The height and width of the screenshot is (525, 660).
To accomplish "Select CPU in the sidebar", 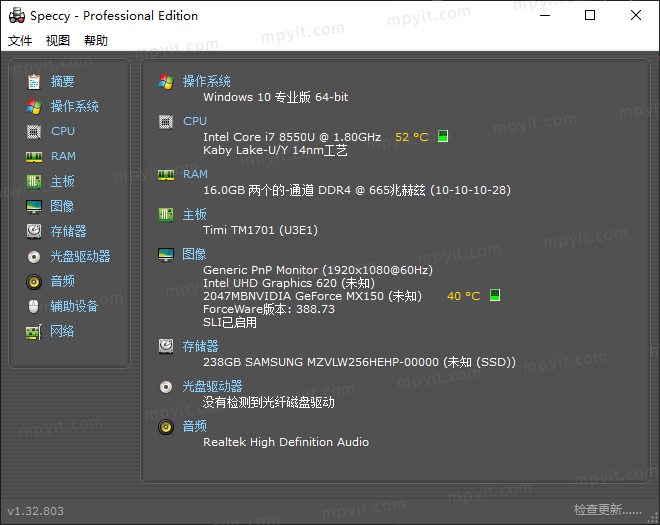I will (x=63, y=131).
